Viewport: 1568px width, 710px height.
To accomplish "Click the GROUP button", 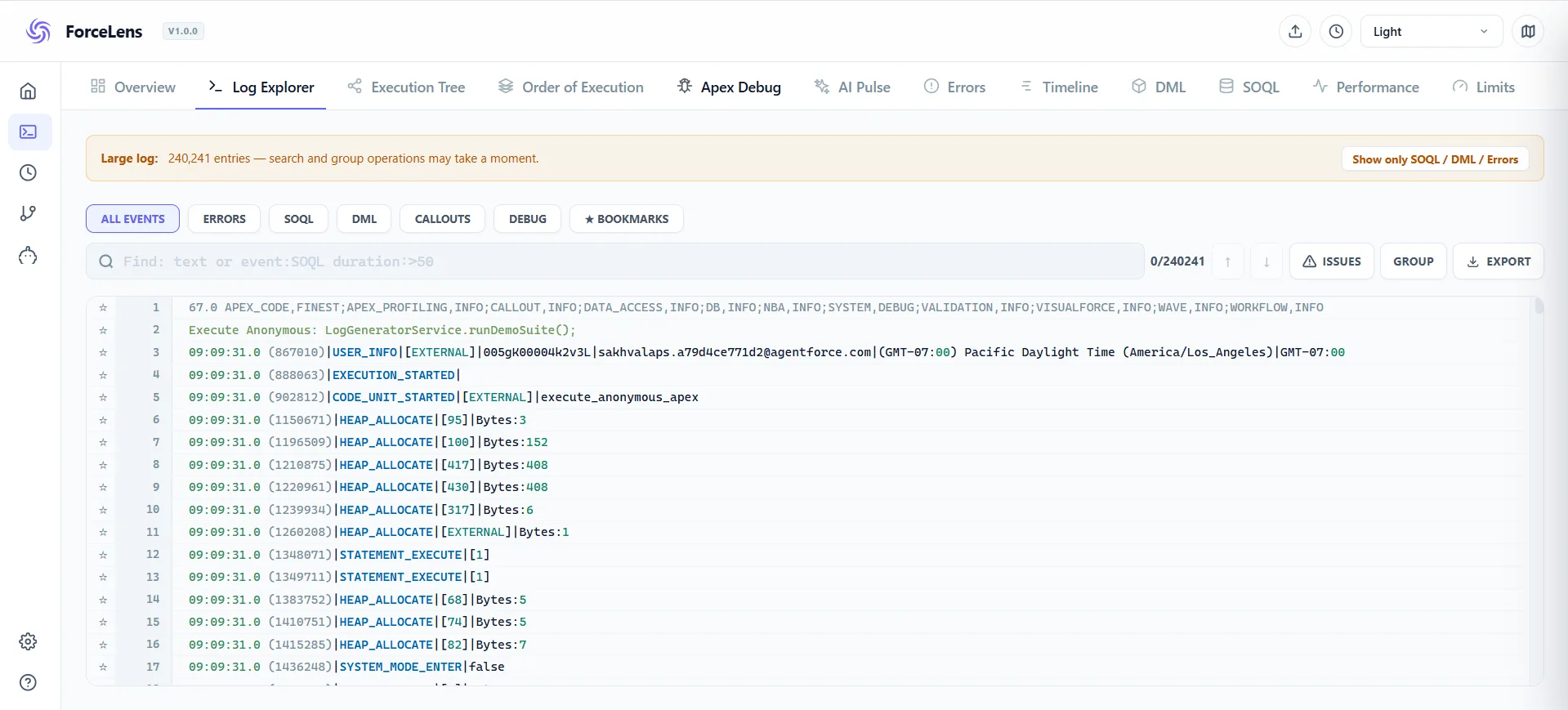I will 1414,261.
